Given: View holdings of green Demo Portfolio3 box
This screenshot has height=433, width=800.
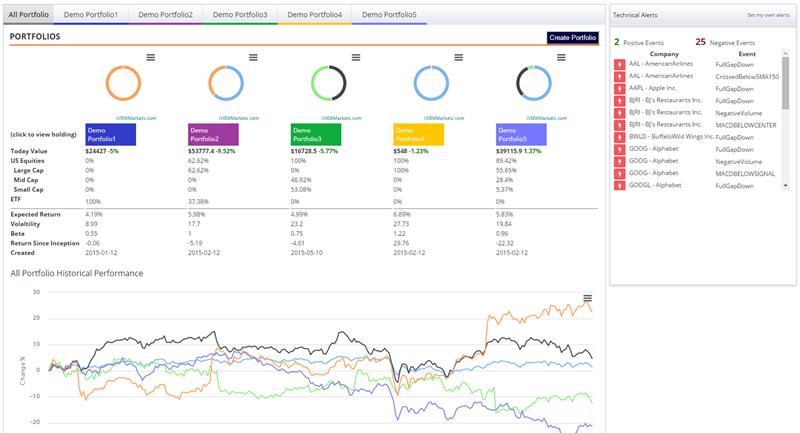Looking at the screenshot, I should click(316, 135).
